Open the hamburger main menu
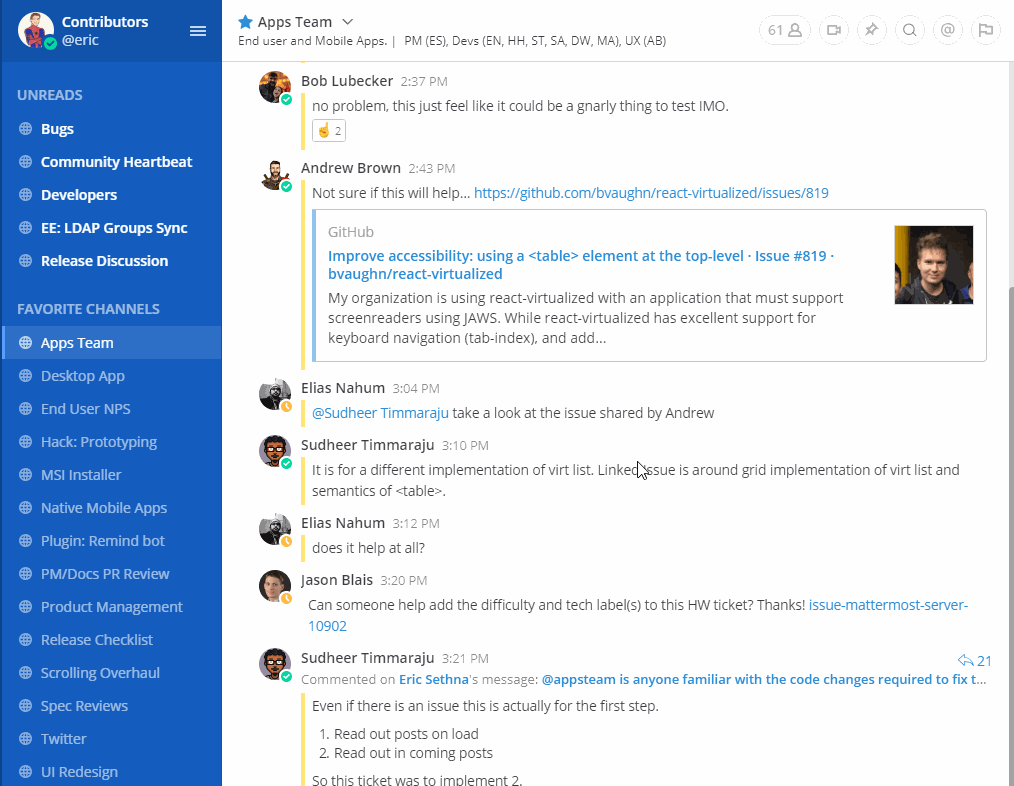 coord(198,31)
